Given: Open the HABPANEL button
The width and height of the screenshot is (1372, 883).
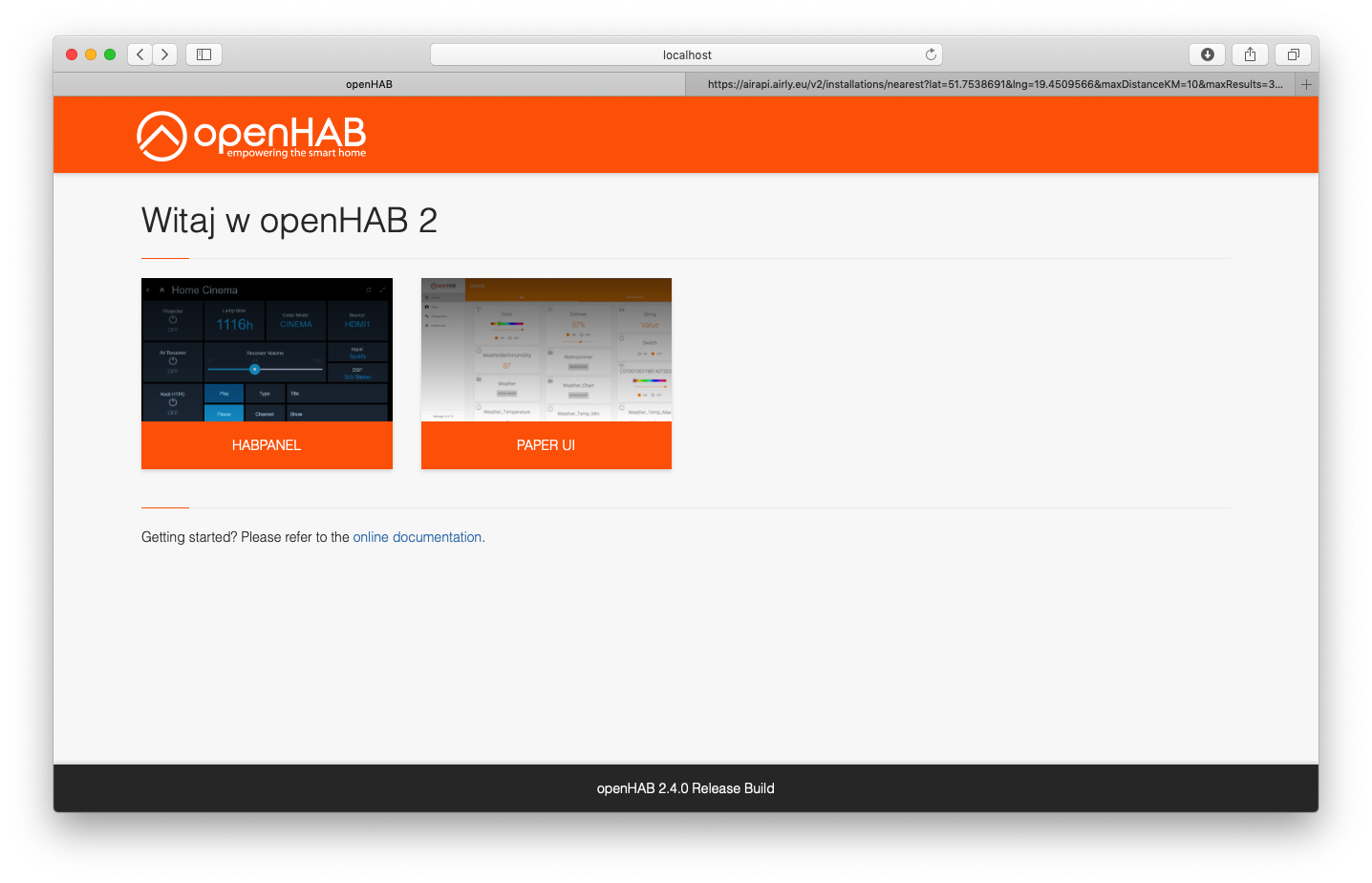Looking at the screenshot, I should (x=267, y=445).
